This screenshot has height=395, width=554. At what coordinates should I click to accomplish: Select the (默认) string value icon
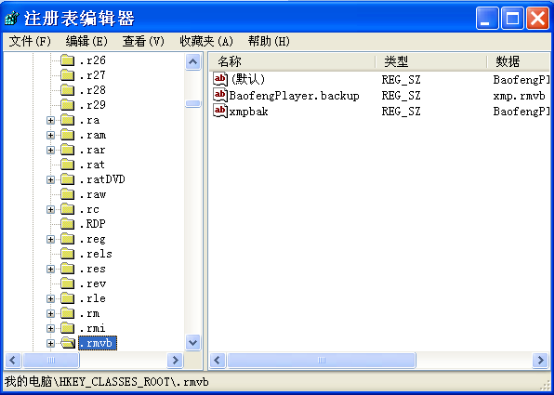point(220,79)
